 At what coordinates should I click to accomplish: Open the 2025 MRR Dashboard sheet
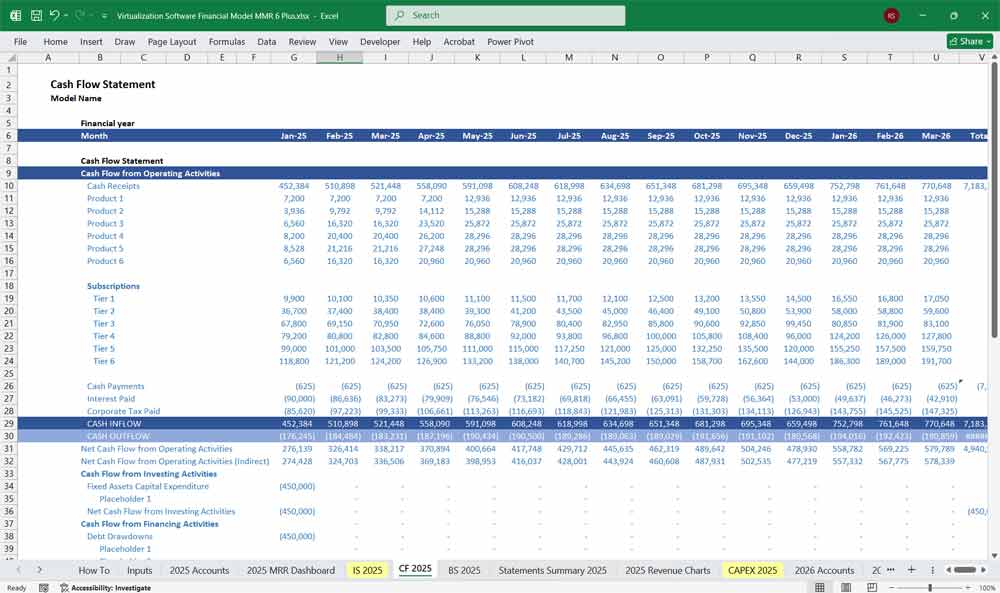click(x=290, y=570)
